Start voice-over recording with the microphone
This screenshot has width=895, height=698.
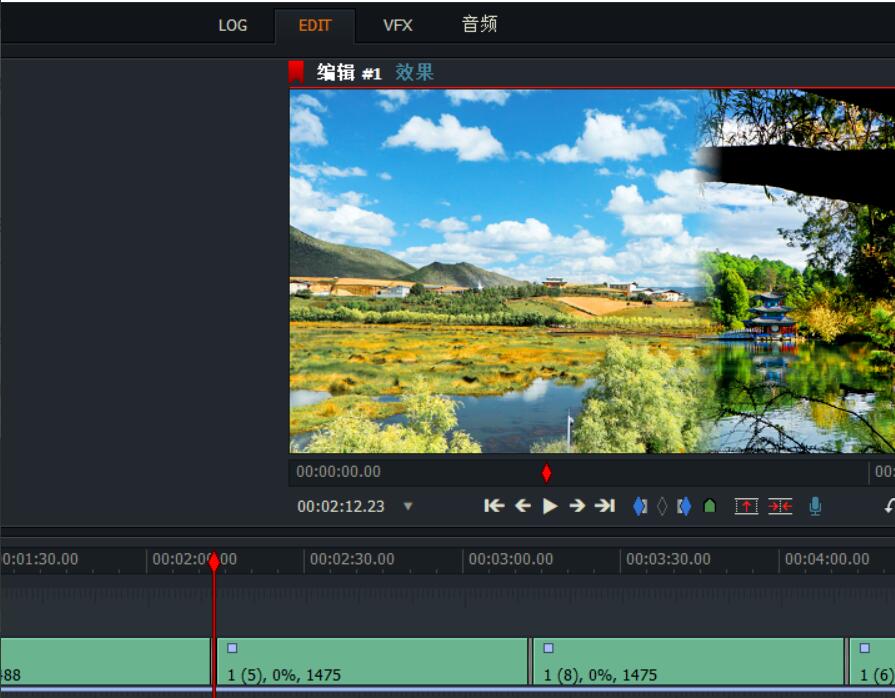coord(815,506)
